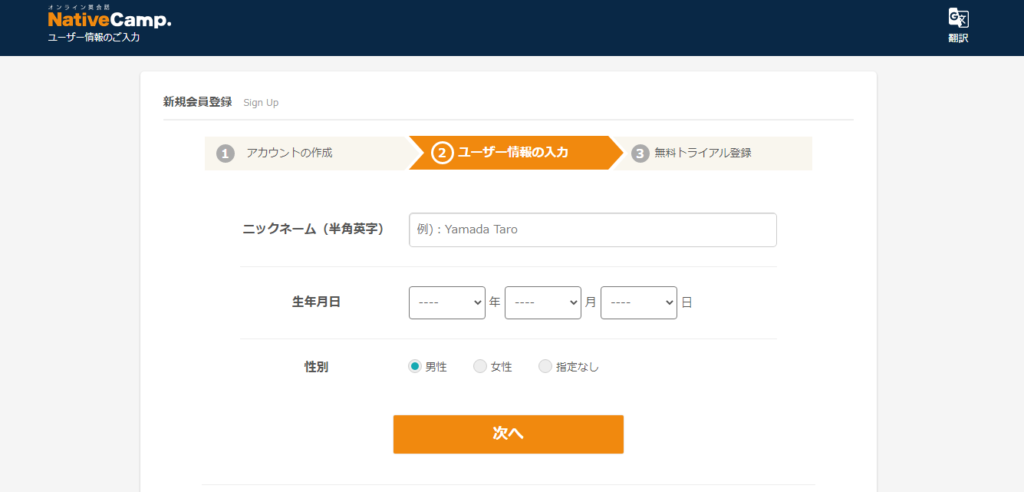This screenshot has width=1024, height=492.
Task: Select the 女性 radio button
Action: pos(479,367)
